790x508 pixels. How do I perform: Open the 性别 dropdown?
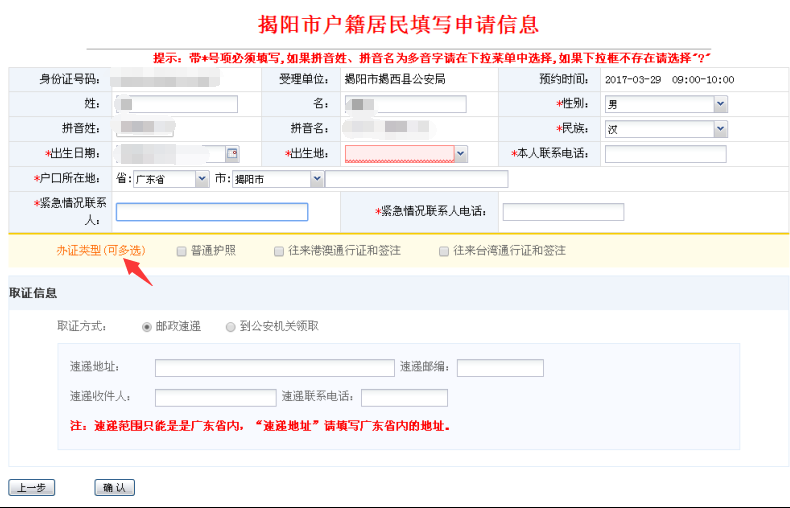point(720,104)
